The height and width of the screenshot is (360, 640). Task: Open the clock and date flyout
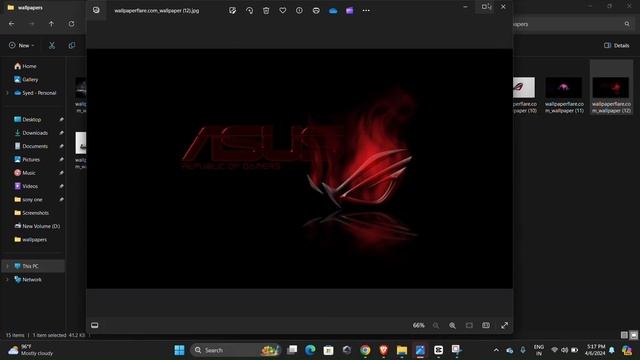click(596, 350)
